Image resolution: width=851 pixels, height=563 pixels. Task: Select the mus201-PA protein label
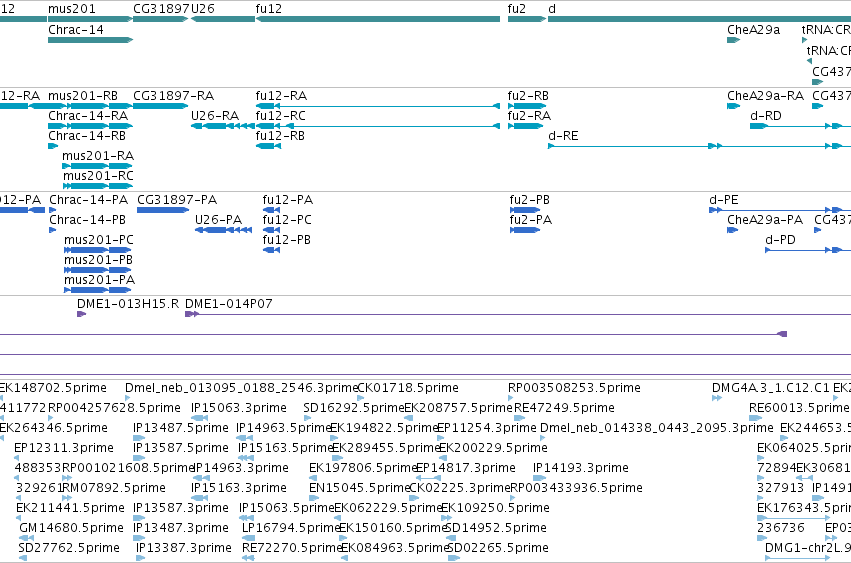pos(99,280)
